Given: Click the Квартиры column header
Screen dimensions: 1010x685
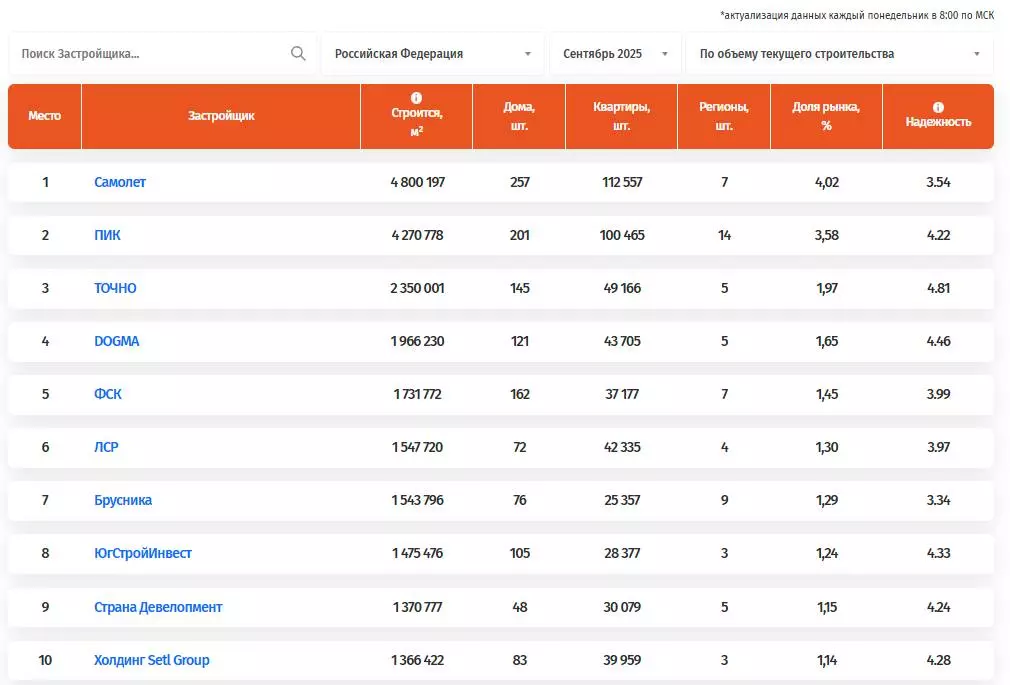Looking at the screenshot, I should [x=621, y=116].
